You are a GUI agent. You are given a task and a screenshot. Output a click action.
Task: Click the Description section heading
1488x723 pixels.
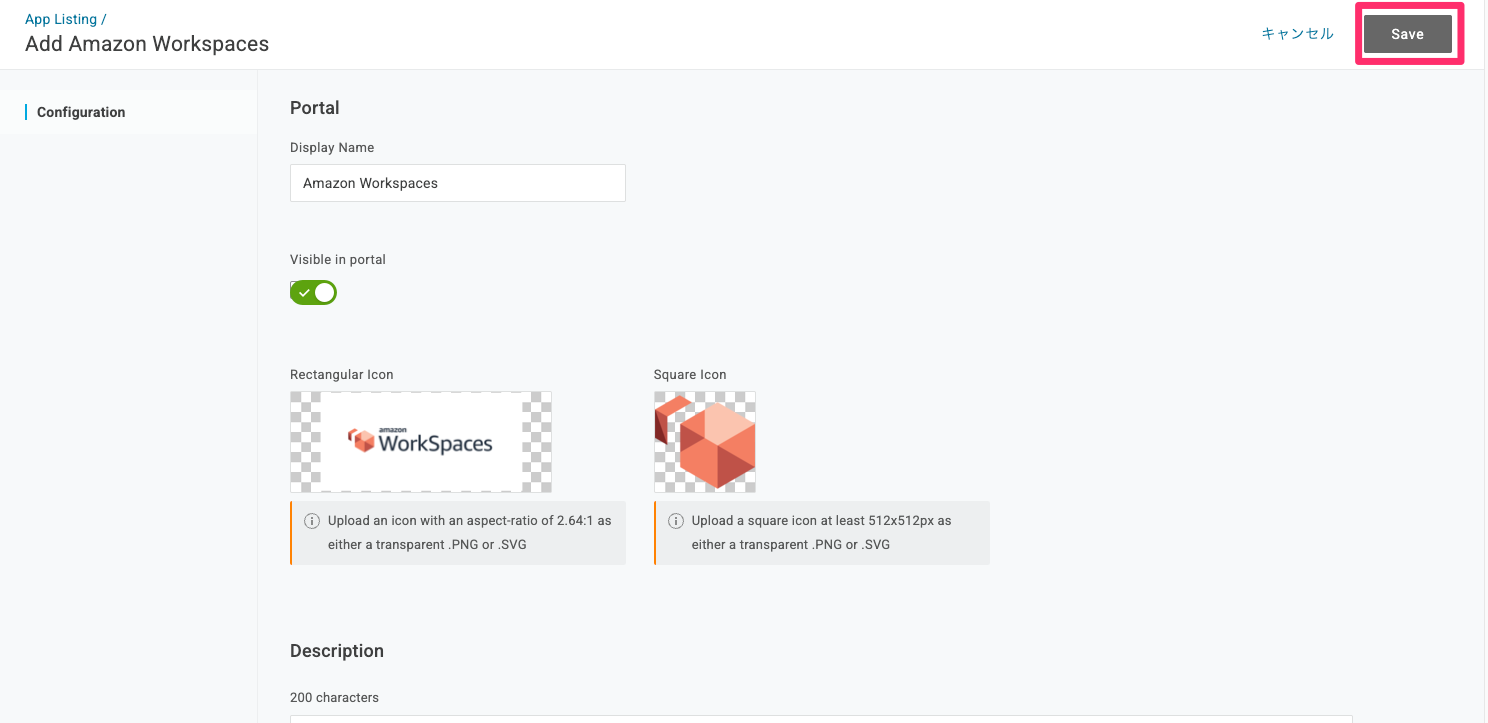[337, 650]
